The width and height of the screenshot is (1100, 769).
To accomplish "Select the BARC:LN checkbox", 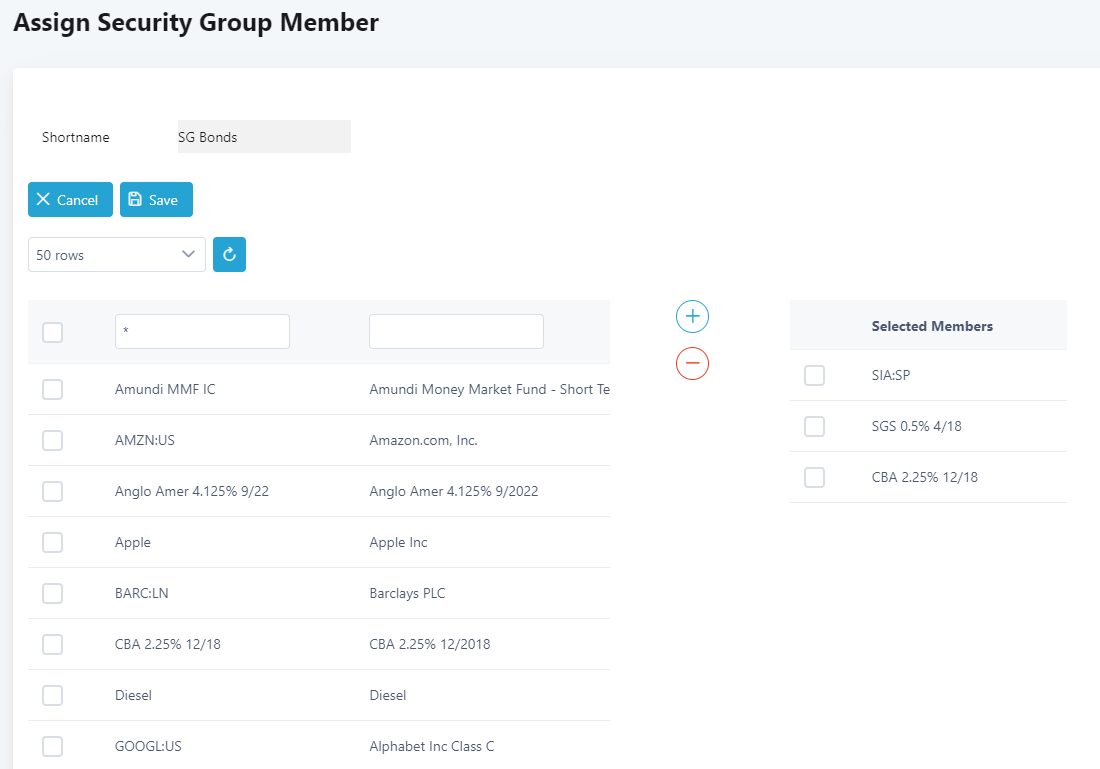I will 53,594.
